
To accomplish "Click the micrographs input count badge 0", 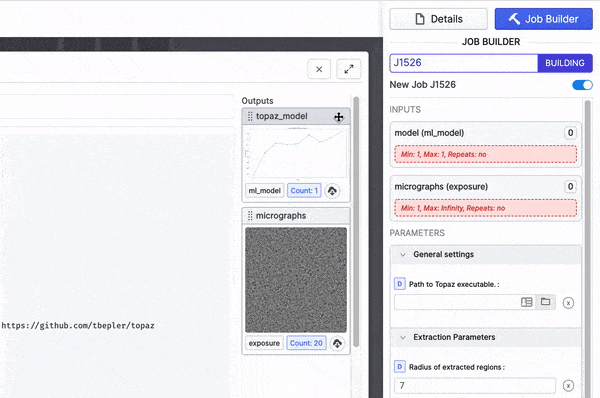I will click(570, 186).
